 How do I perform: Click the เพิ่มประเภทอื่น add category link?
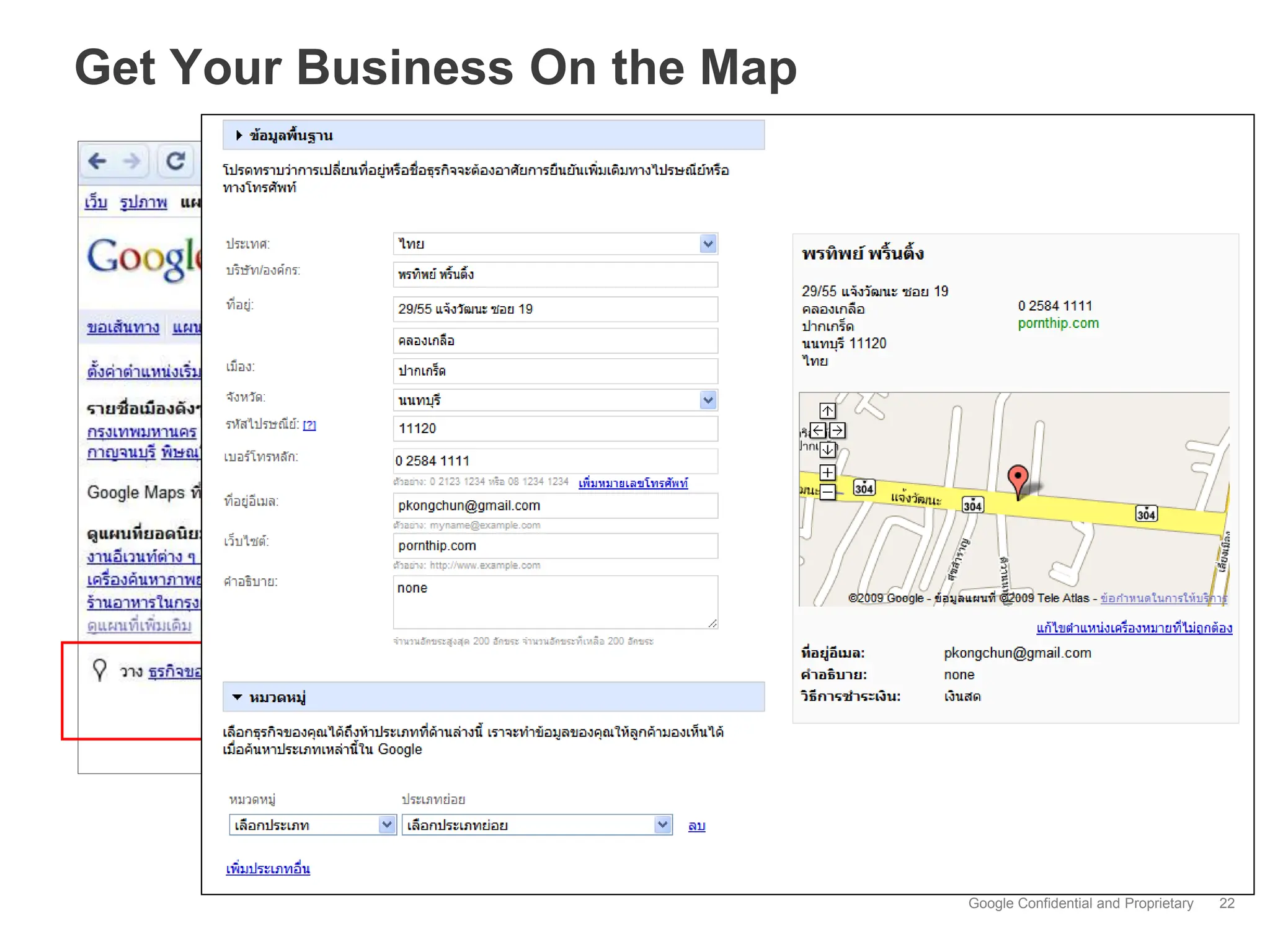268,868
